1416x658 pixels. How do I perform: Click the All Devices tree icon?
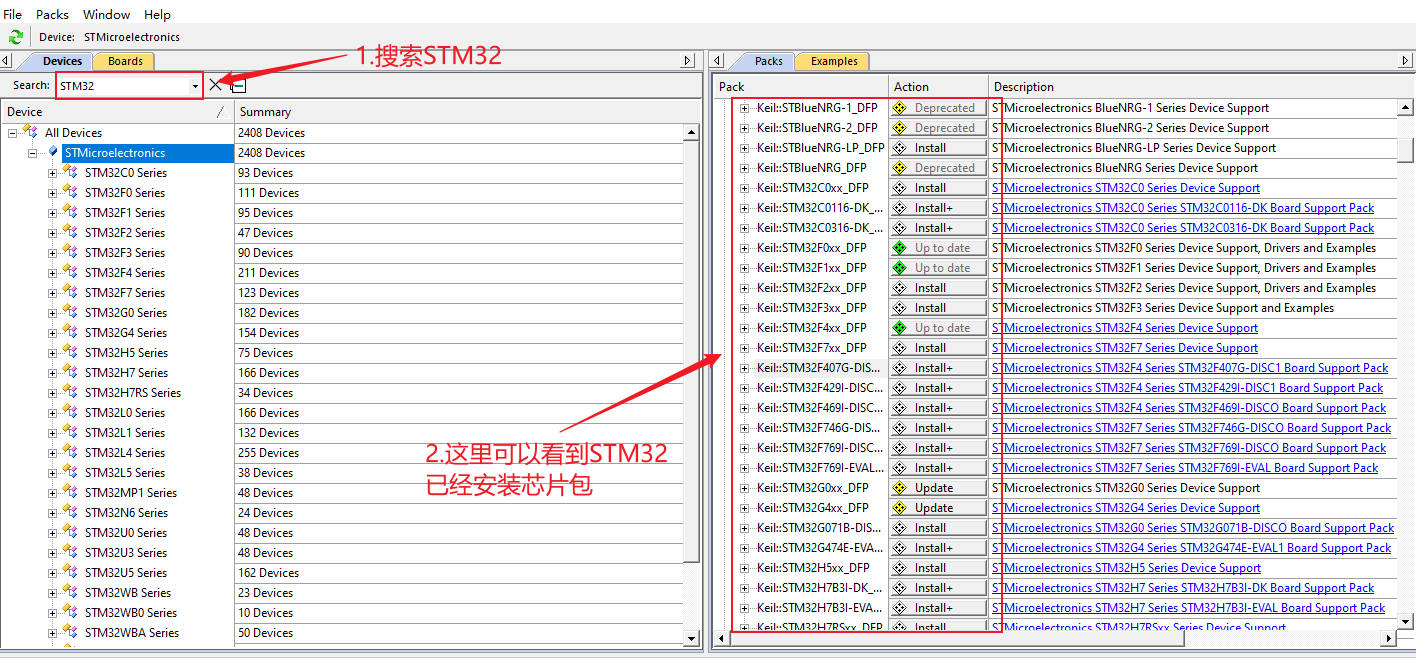(30, 132)
